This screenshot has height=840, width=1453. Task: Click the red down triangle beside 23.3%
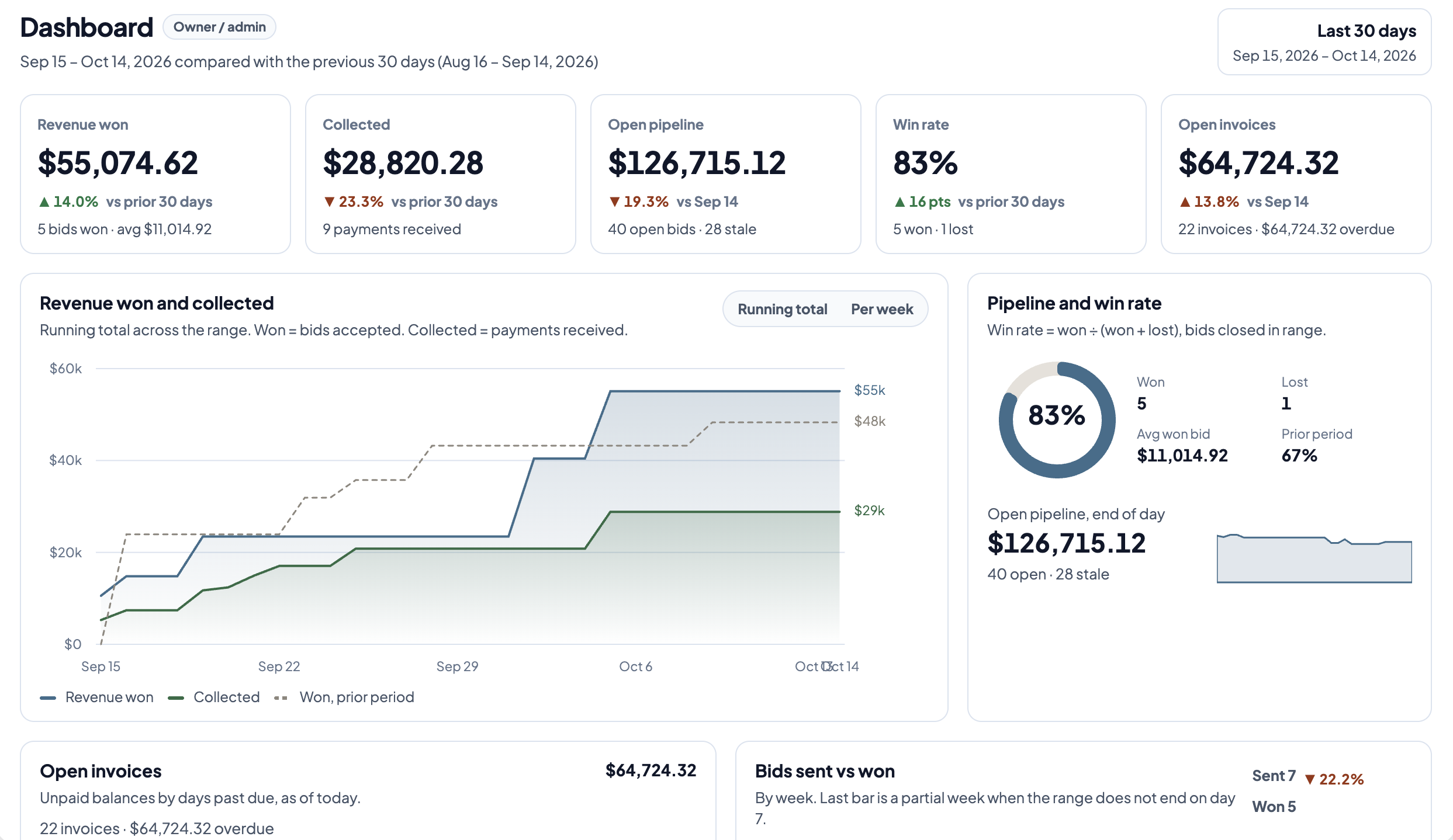click(x=329, y=202)
